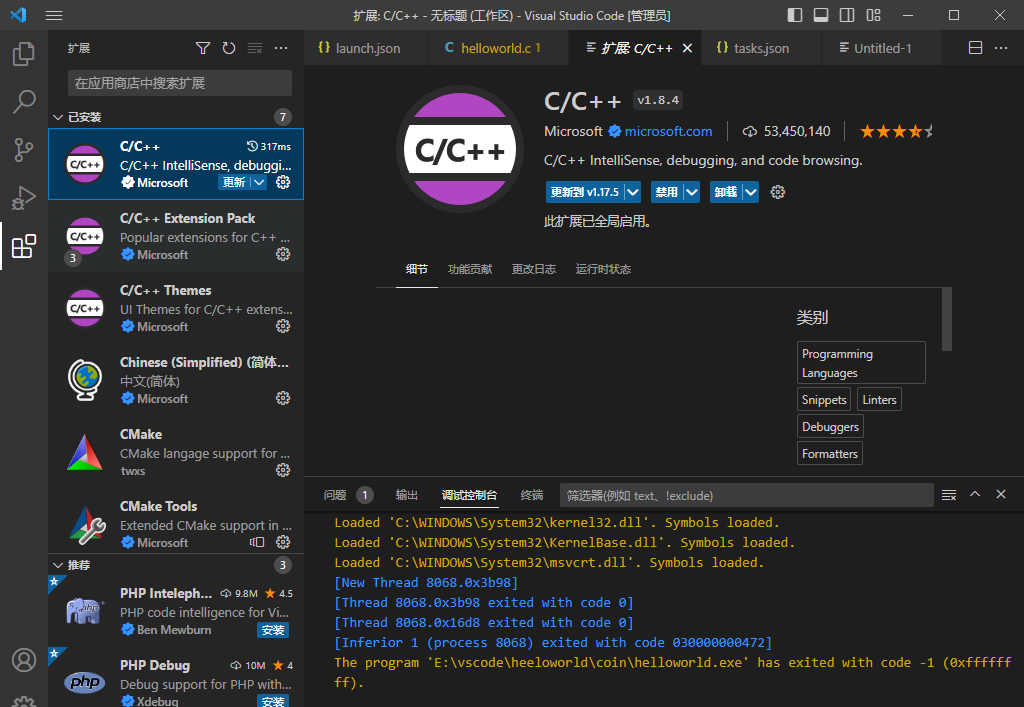Switch to Untitled-1 tab

(x=880, y=48)
